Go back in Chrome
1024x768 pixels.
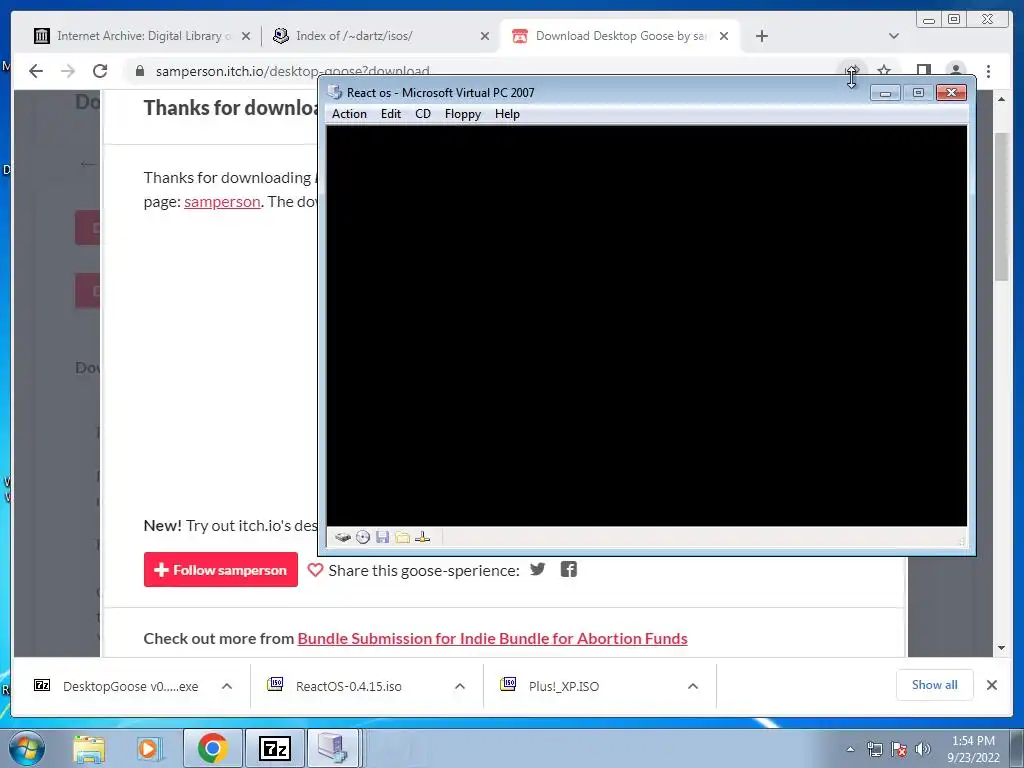click(x=36, y=71)
